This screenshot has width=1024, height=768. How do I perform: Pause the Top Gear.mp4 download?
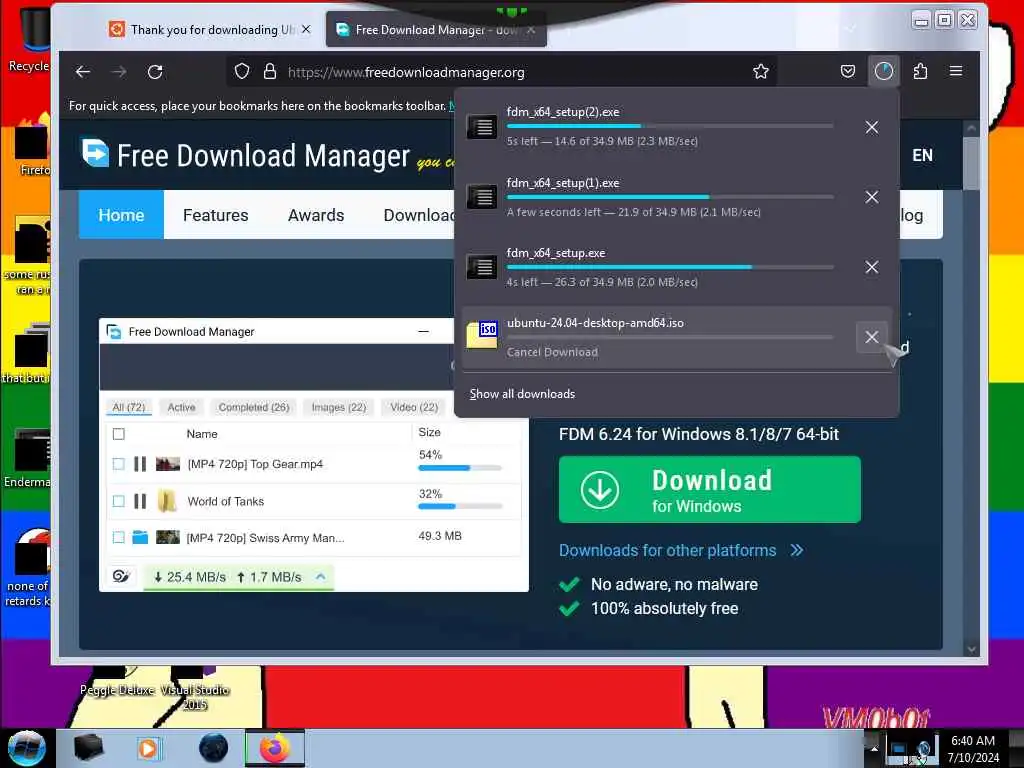point(140,464)
